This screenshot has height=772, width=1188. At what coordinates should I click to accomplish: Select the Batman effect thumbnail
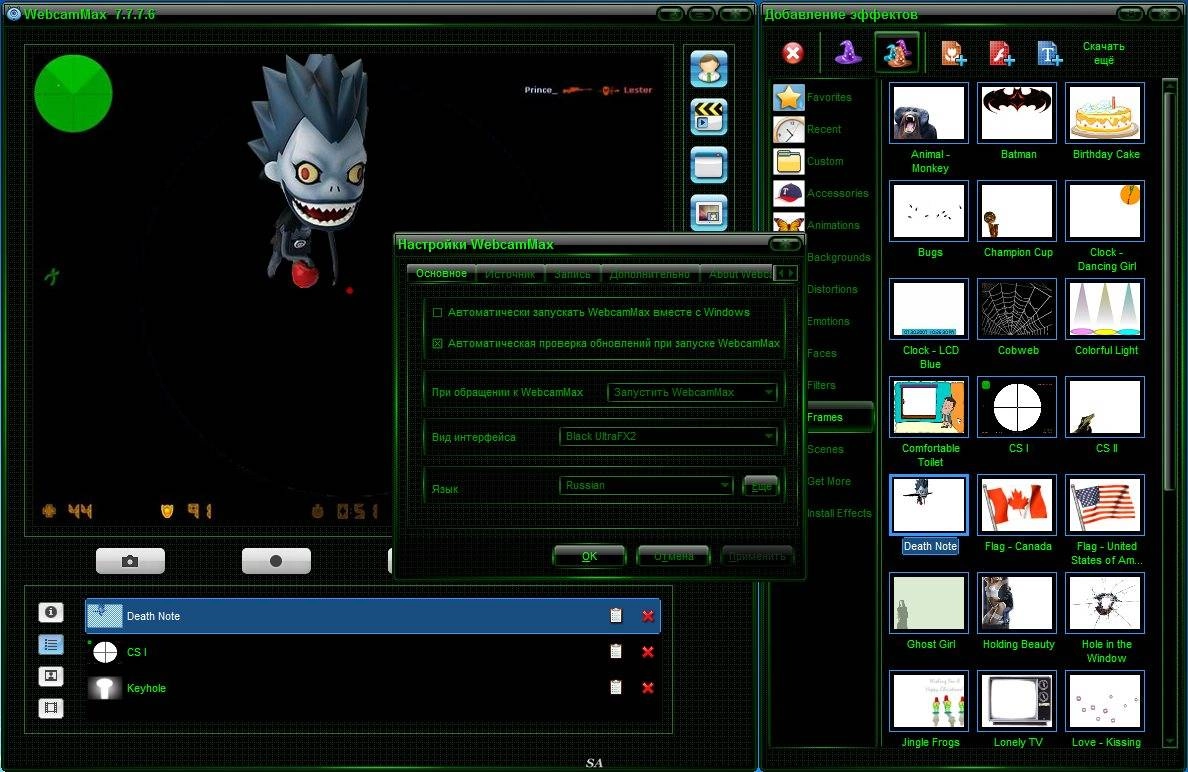click(x=1017, y=113)
